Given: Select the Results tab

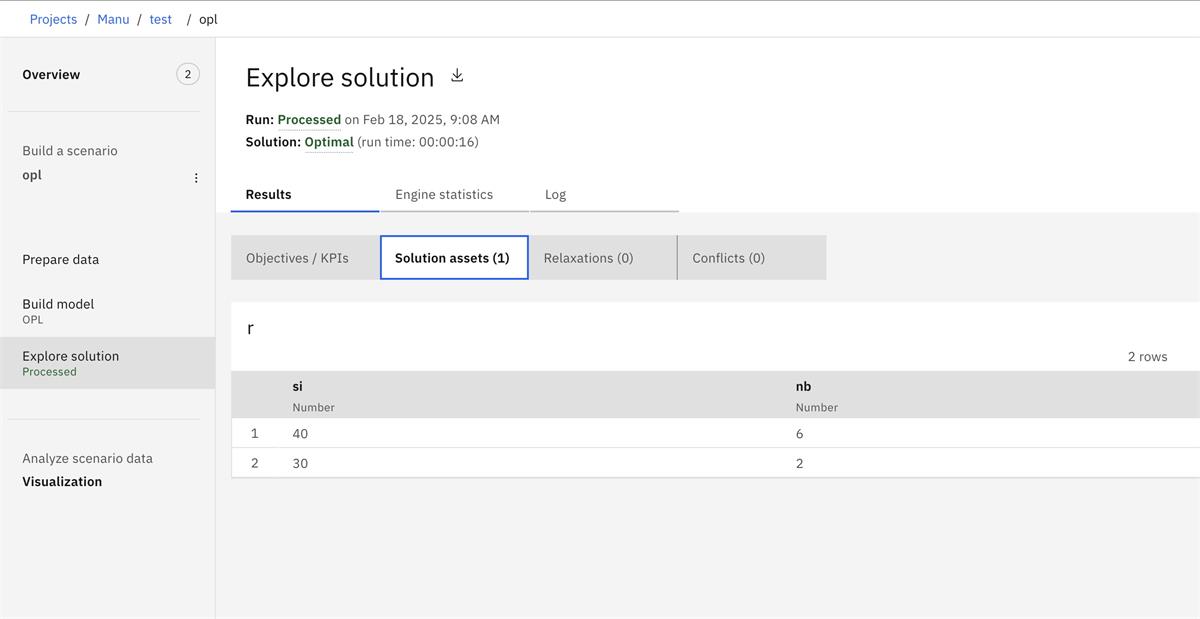Looking at the screenshot, I should 268,194.
